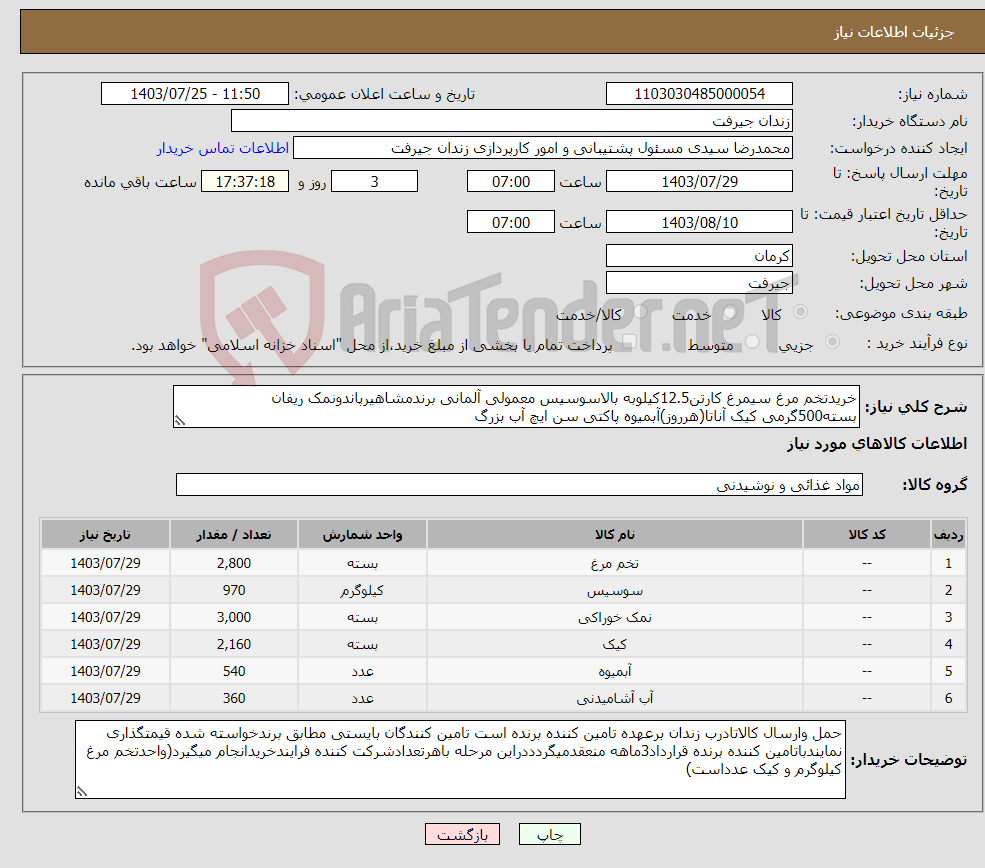Click the response deadline date 1403/07/29 field
The height and width of the screenshot is (868, 985).
click(699, 182)
